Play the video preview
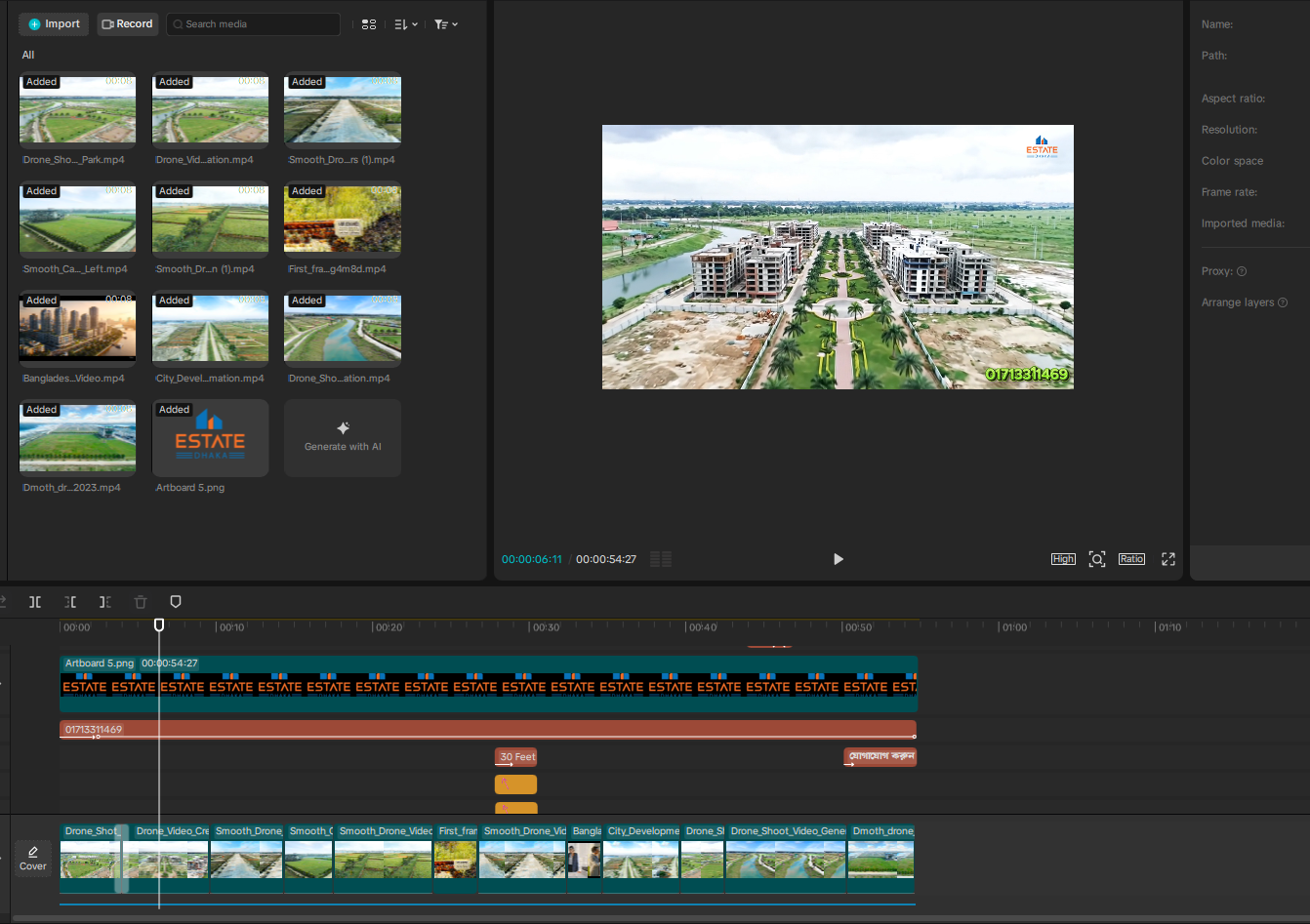Viewport: 1310px width, 924px height. 838,559
